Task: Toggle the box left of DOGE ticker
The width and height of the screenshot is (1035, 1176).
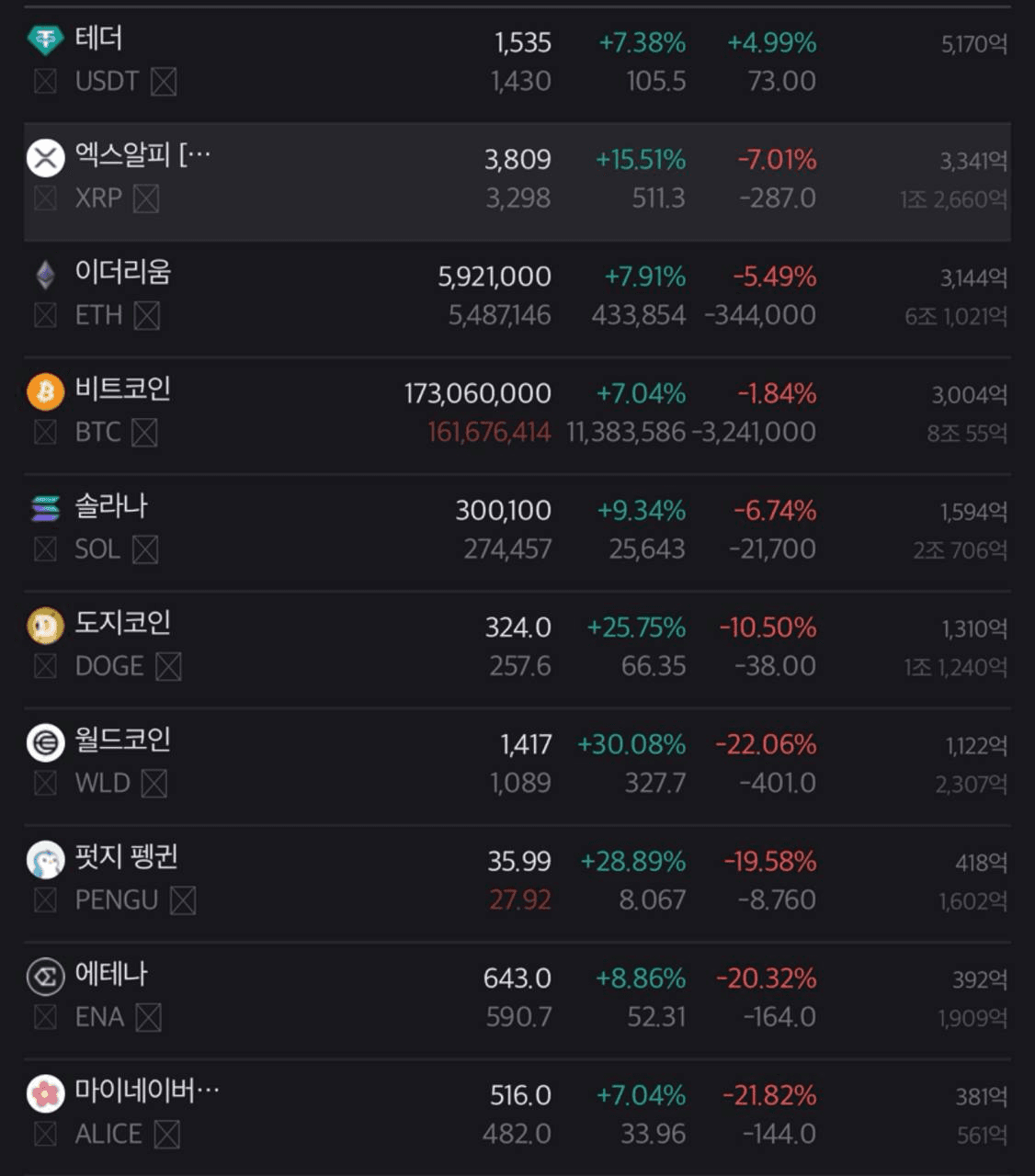Action: pyautogui.click(x=45, y=666)
